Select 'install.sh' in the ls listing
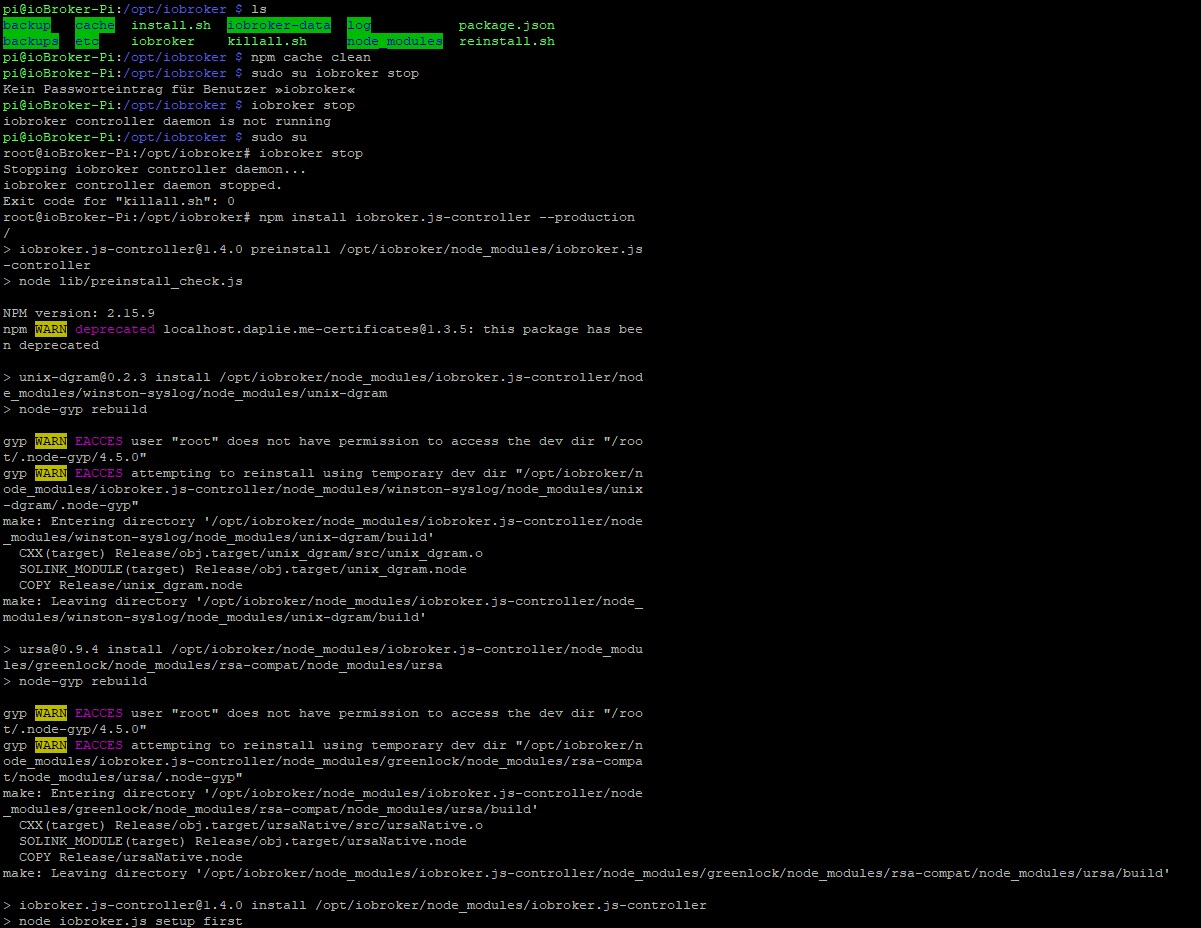Viewport: 1201px width, 928px height. [171, 25]
